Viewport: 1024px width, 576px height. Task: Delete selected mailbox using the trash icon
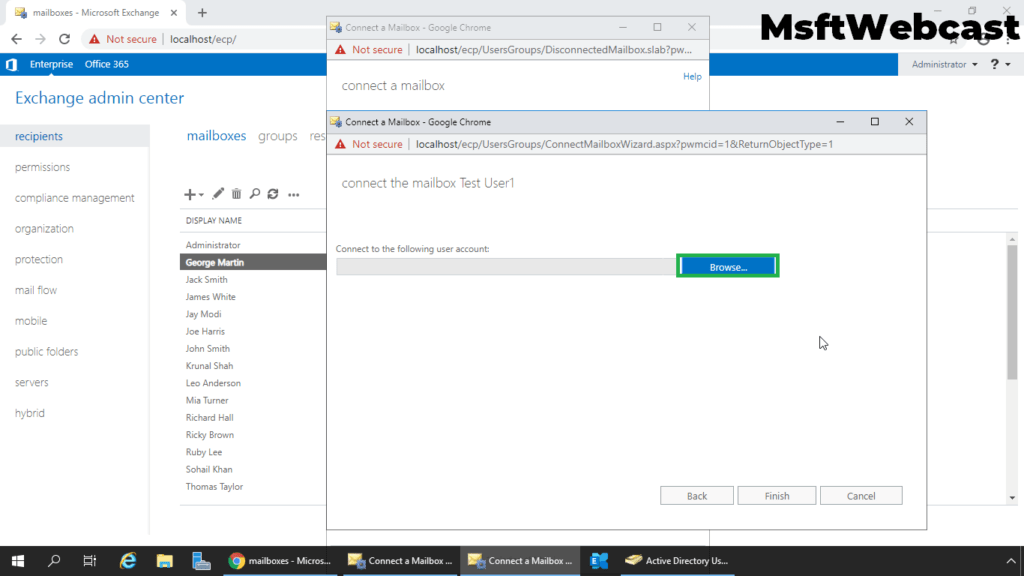pyautogui.click(x=236, y=194)
